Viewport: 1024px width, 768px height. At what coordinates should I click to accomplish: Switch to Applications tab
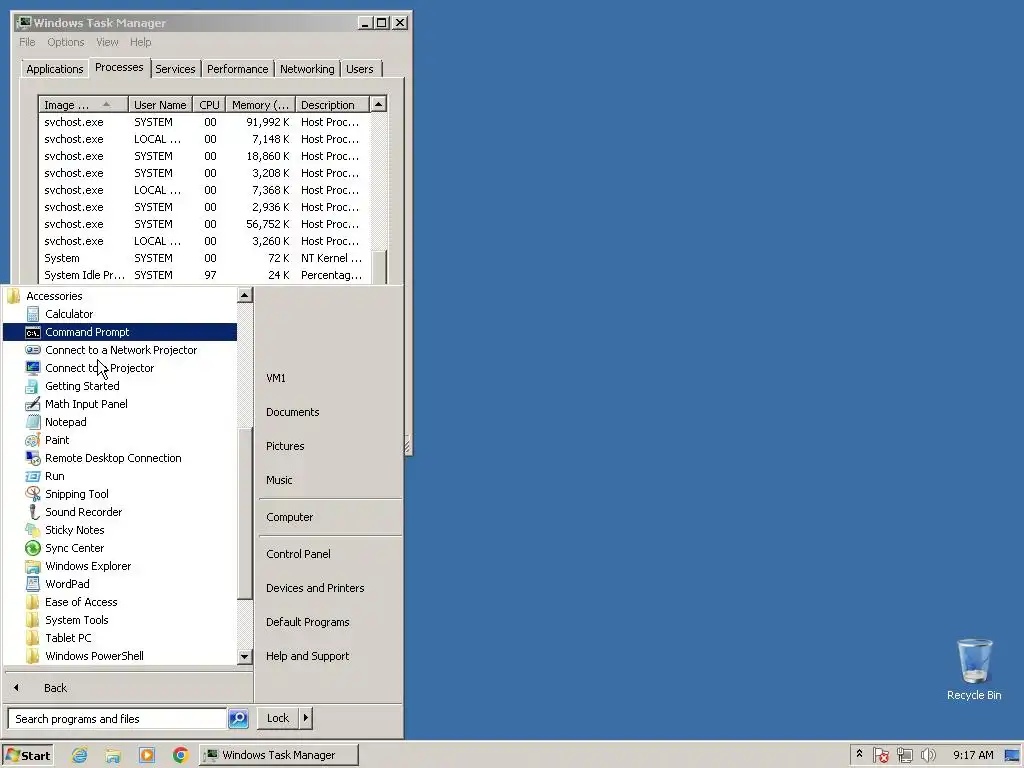coord(55,69)
